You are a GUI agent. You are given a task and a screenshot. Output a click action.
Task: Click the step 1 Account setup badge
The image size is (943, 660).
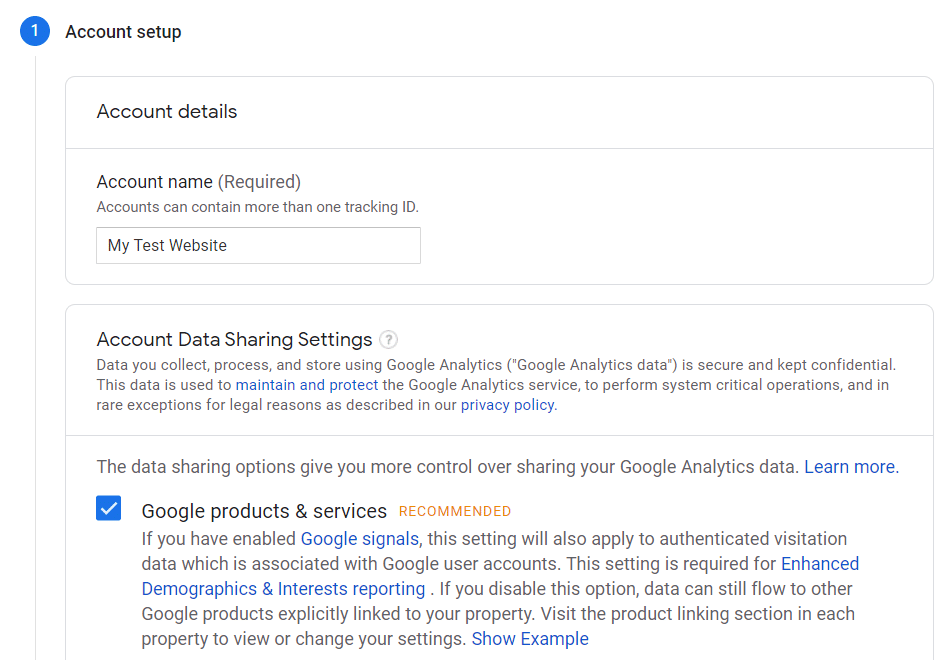tap(34, 31)
